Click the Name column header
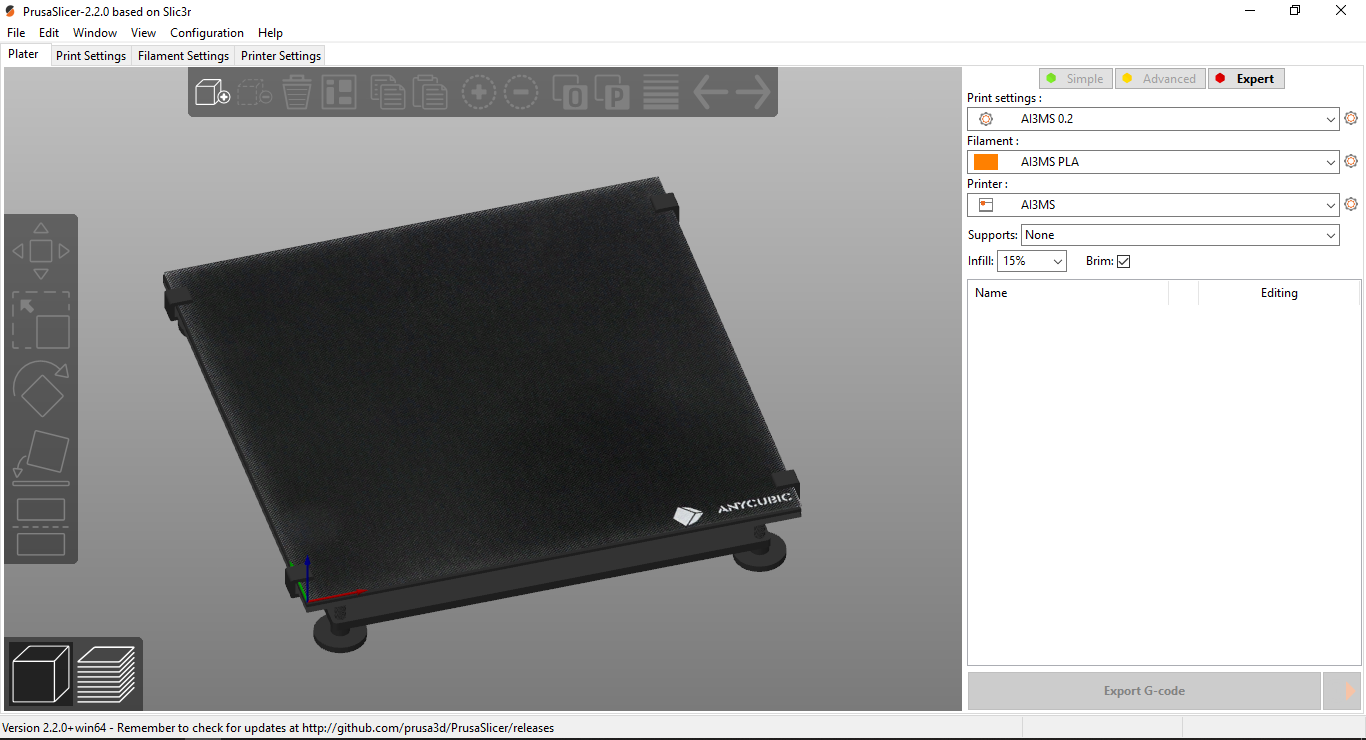This screenshot has width=1366, height=740. tap(1068, 293)
